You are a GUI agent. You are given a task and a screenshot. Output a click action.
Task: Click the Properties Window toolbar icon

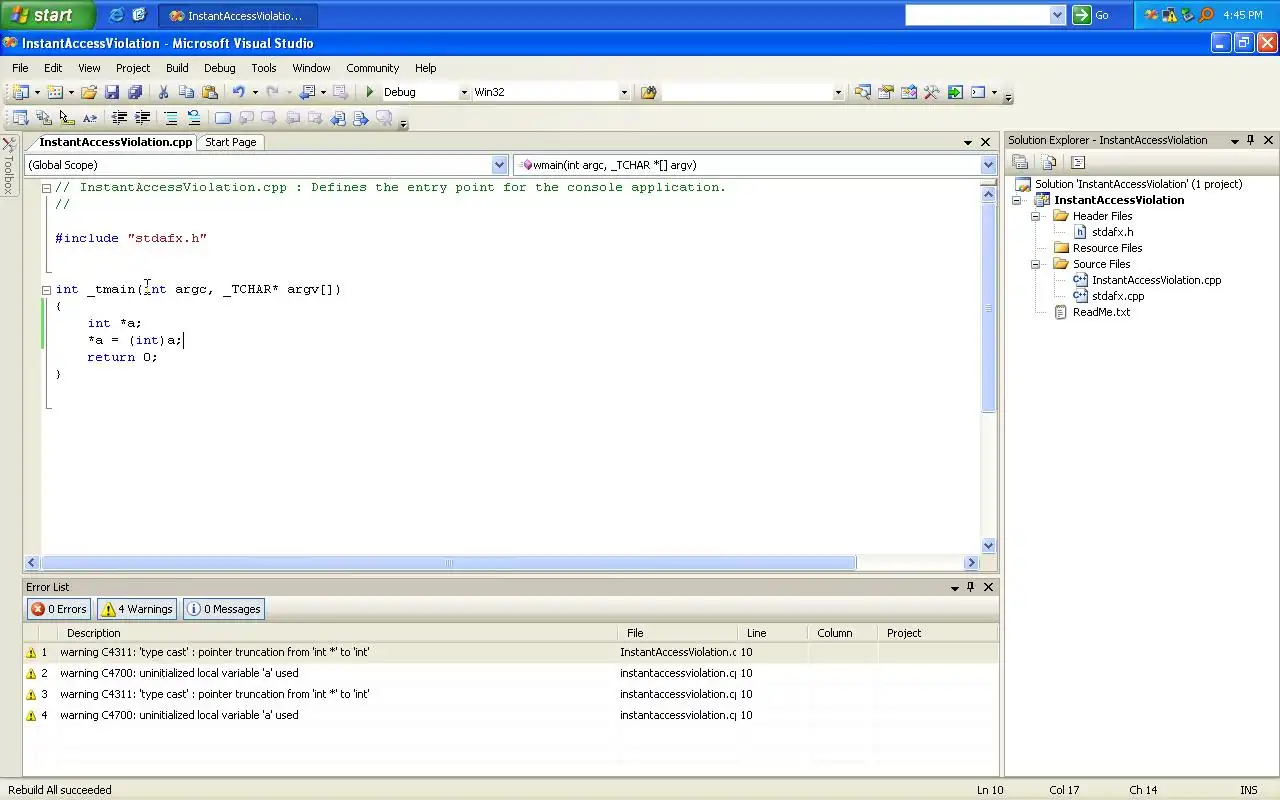(x=886, y=92)
